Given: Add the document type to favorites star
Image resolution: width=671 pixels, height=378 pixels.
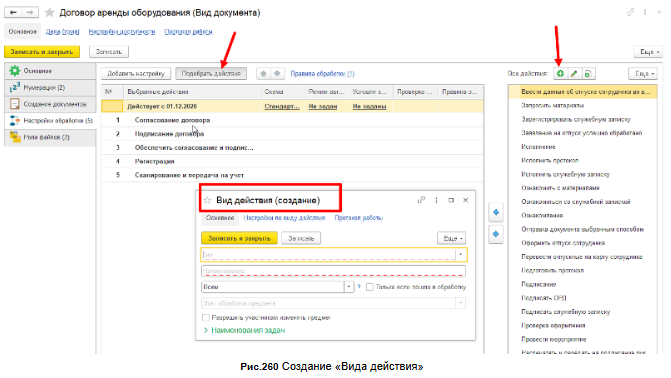Looking at the screenshot, I should pyautogui.click(x=50, y=13).
